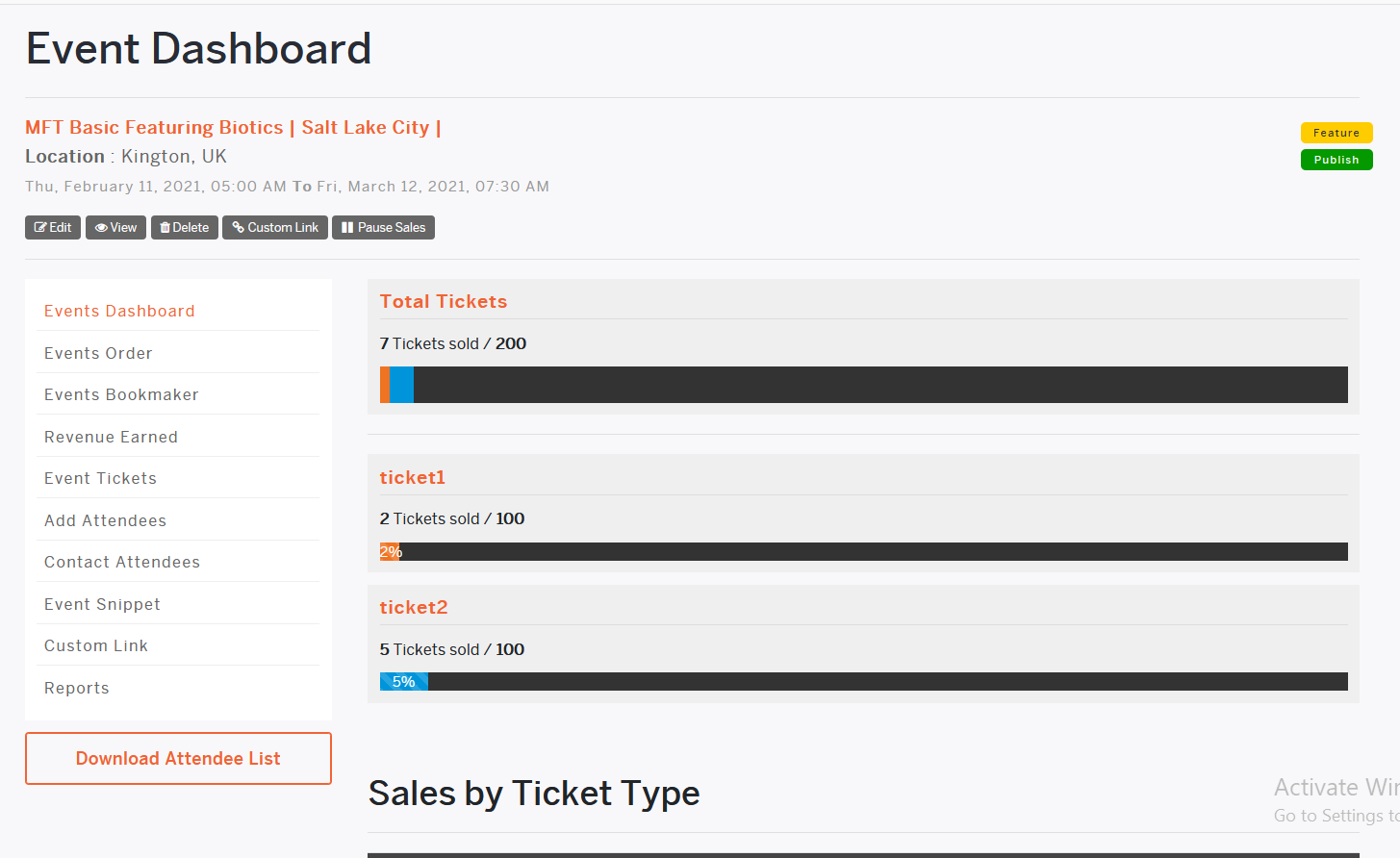Click the Total Tickets progress bar
The width and height of the screenshot is (1400, 858).
click(x=864, y=385)
